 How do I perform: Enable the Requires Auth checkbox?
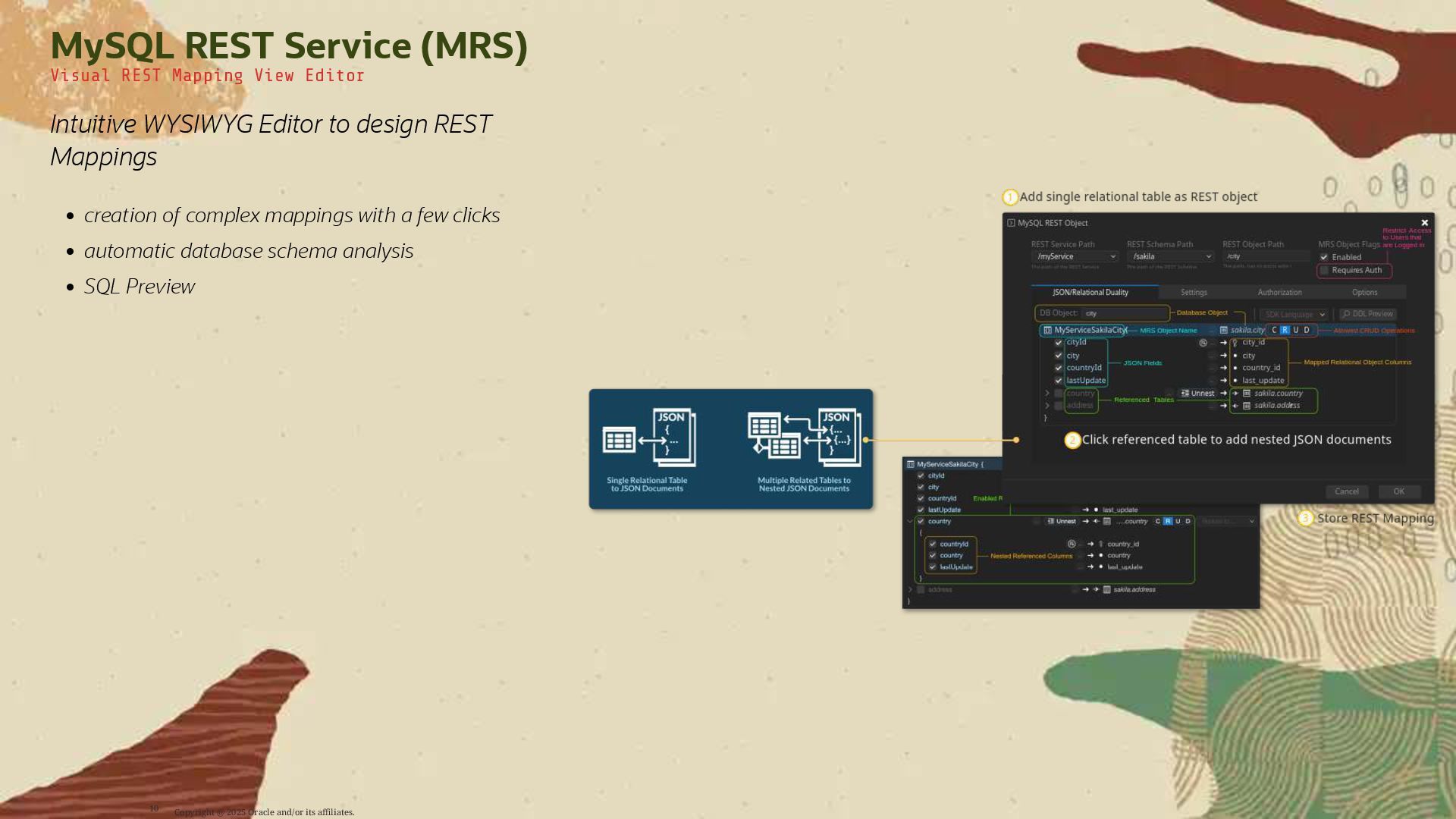(x=1324, y=271)
